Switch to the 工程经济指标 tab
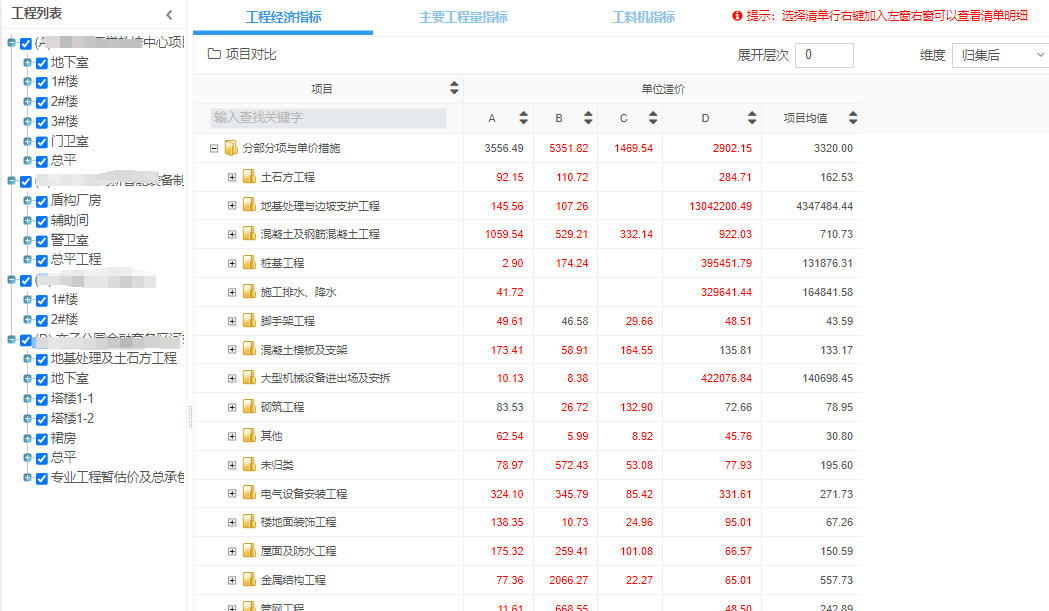 click(283, 17)
